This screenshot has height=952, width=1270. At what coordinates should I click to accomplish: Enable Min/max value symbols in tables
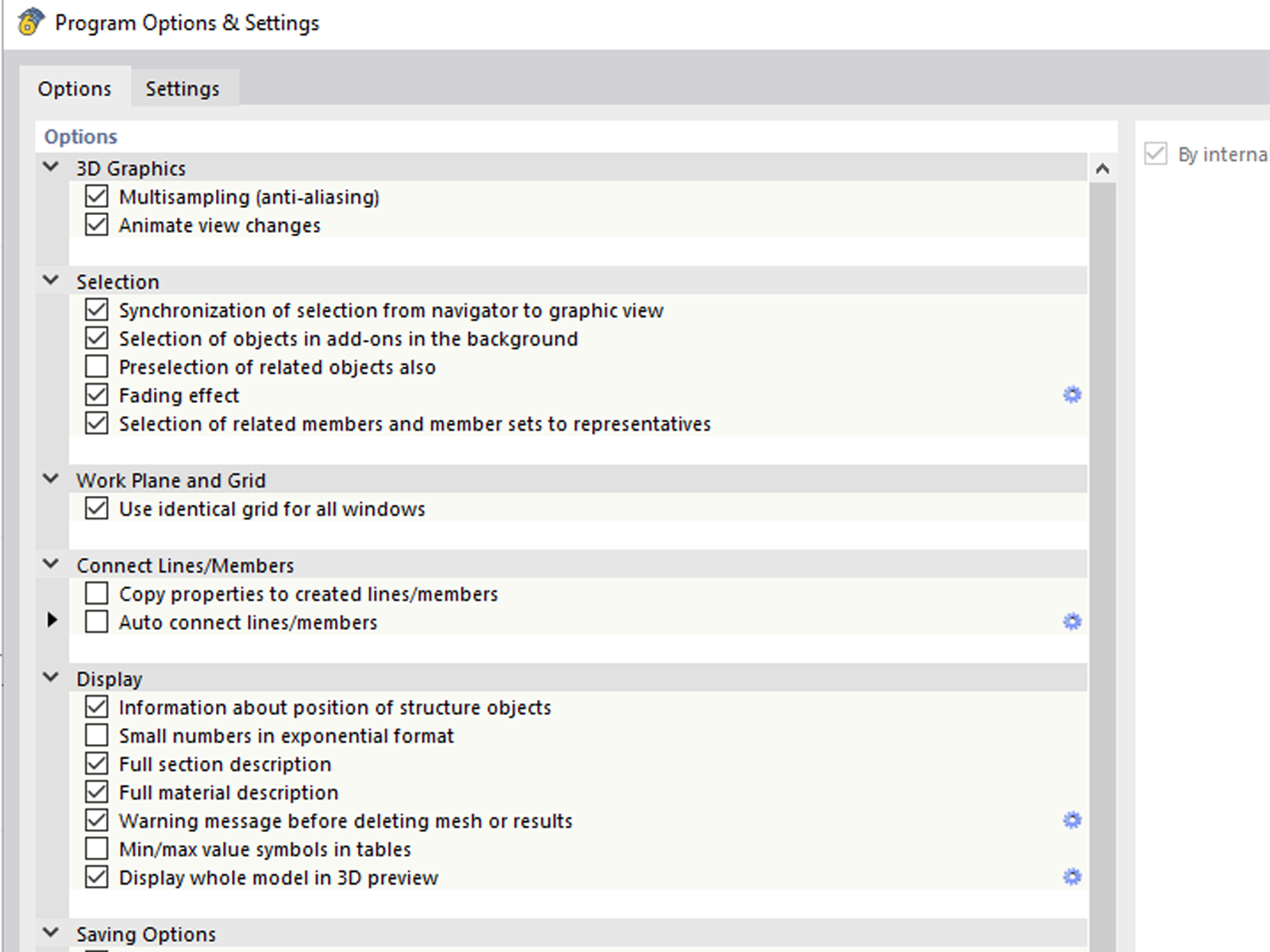point(96,849)
